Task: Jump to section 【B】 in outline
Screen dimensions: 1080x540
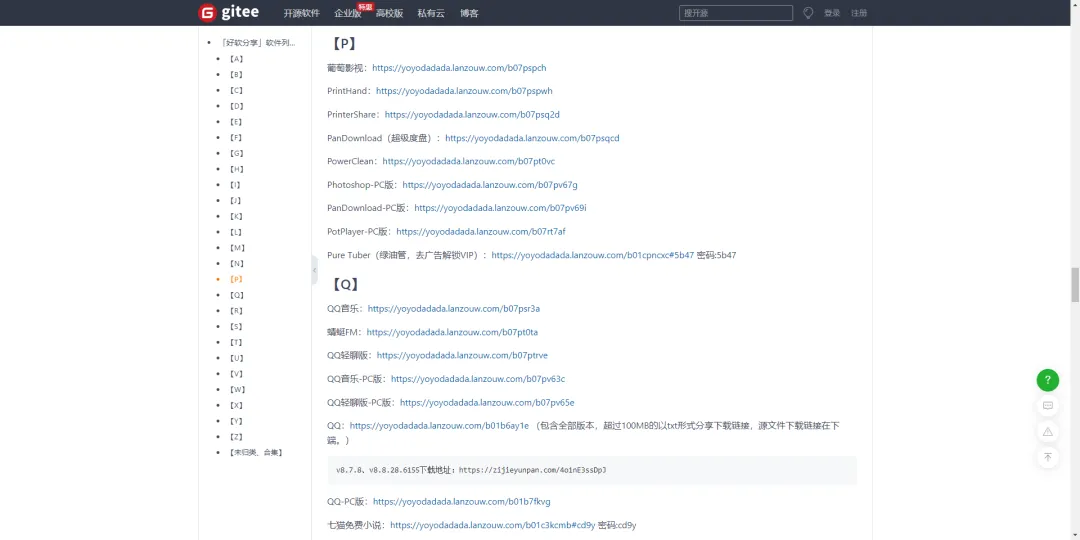Action: point(236,74)
